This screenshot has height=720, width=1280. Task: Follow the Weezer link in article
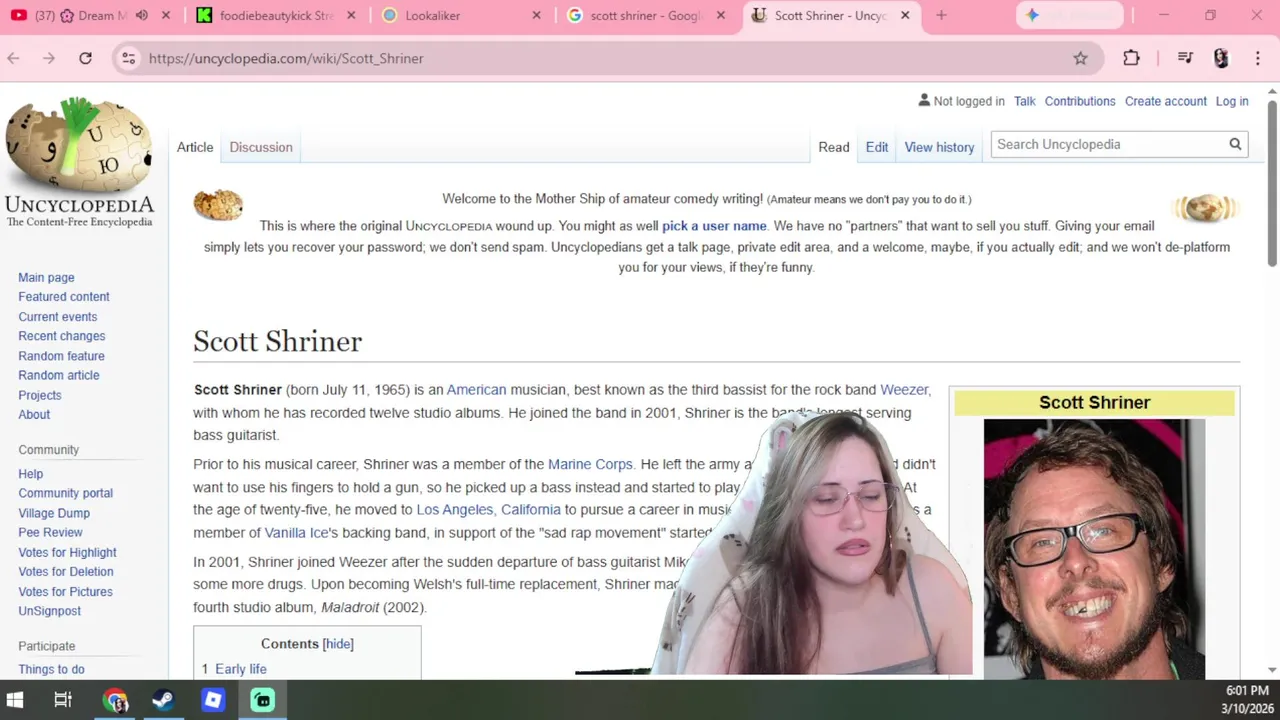tap(904, 390)
